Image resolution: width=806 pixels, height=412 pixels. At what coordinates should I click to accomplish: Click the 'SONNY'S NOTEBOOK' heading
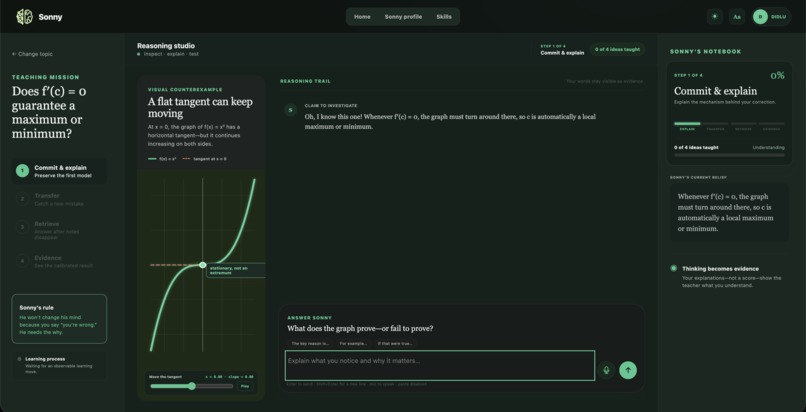point(705,51)
